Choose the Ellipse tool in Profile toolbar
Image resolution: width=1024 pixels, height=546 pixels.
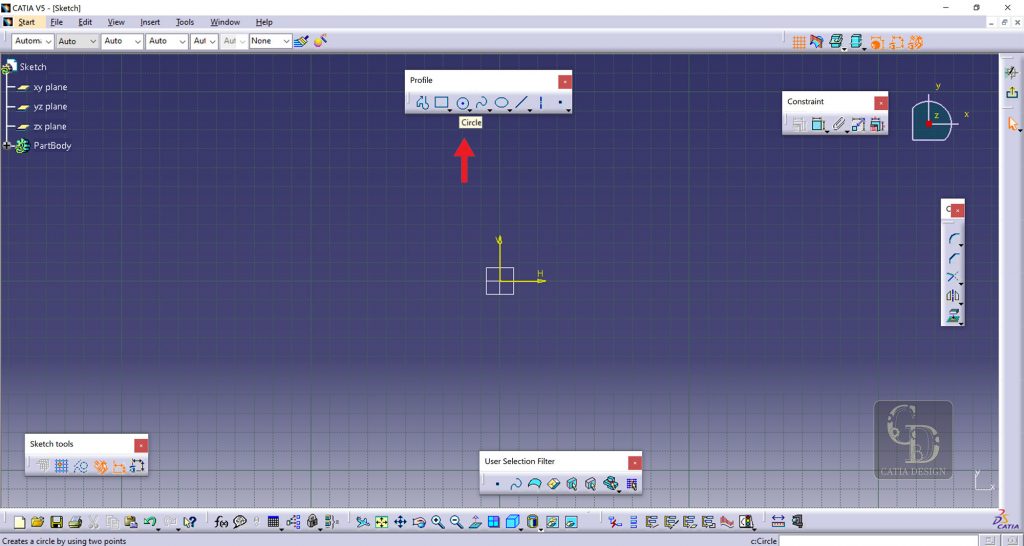click(x=501, y=103)
